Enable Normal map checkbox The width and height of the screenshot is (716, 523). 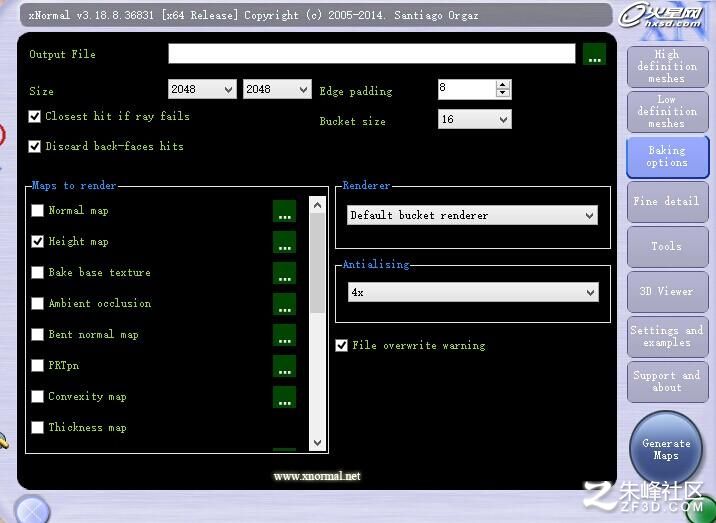coord(37,211)
